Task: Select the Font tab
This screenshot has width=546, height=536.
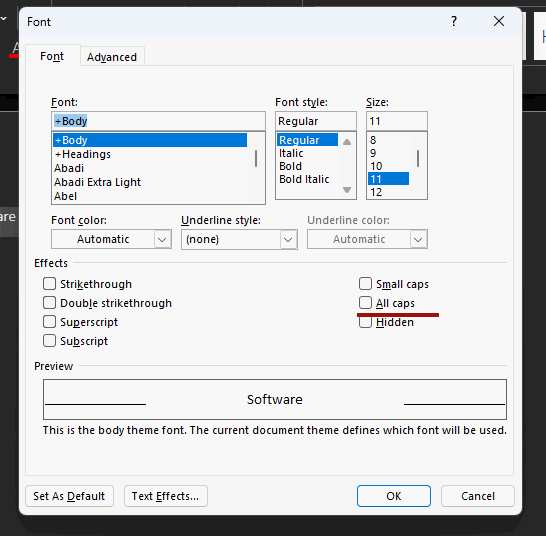Action: 52,56
